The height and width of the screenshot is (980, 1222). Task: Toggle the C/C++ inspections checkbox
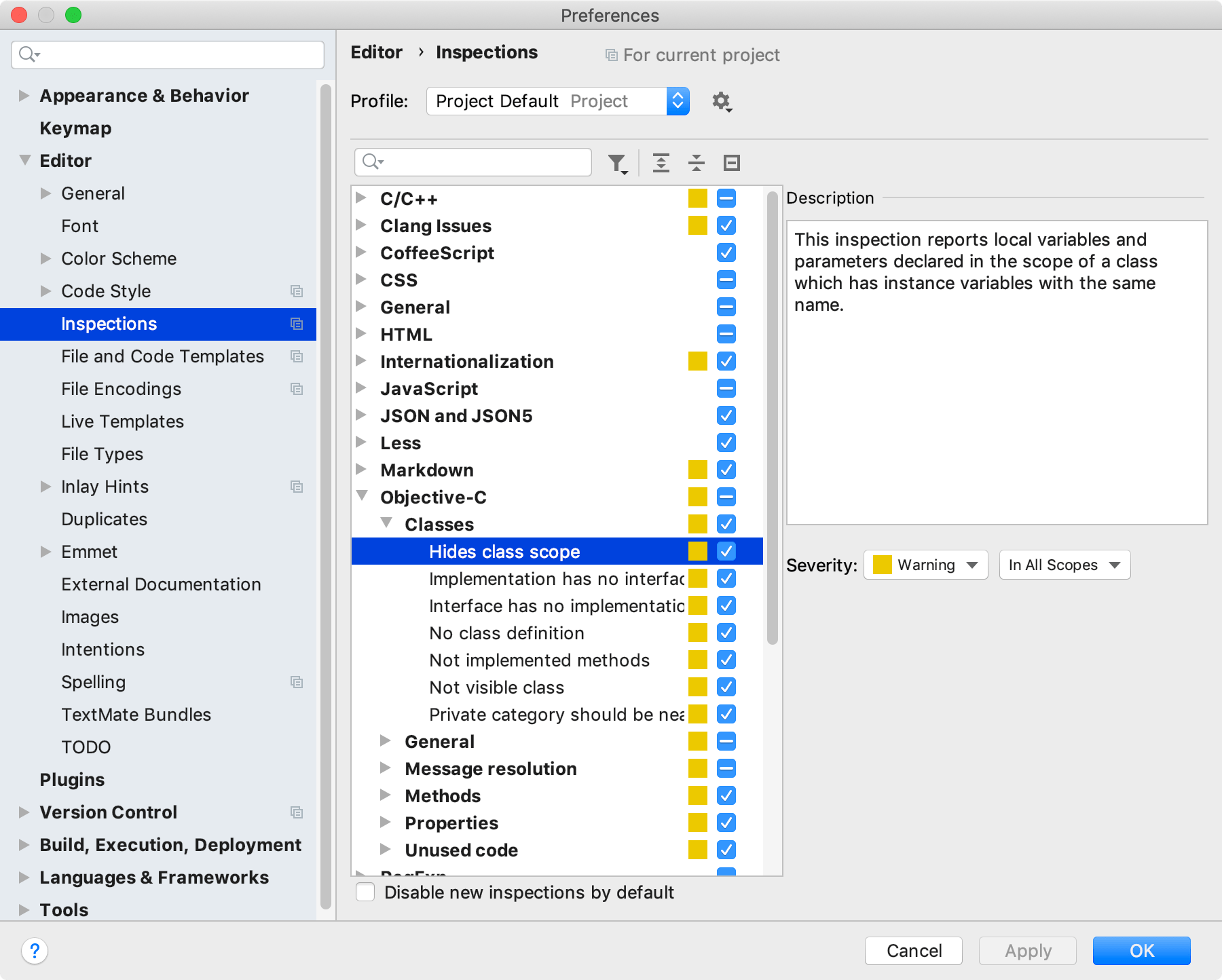click(x=726, y=198)
